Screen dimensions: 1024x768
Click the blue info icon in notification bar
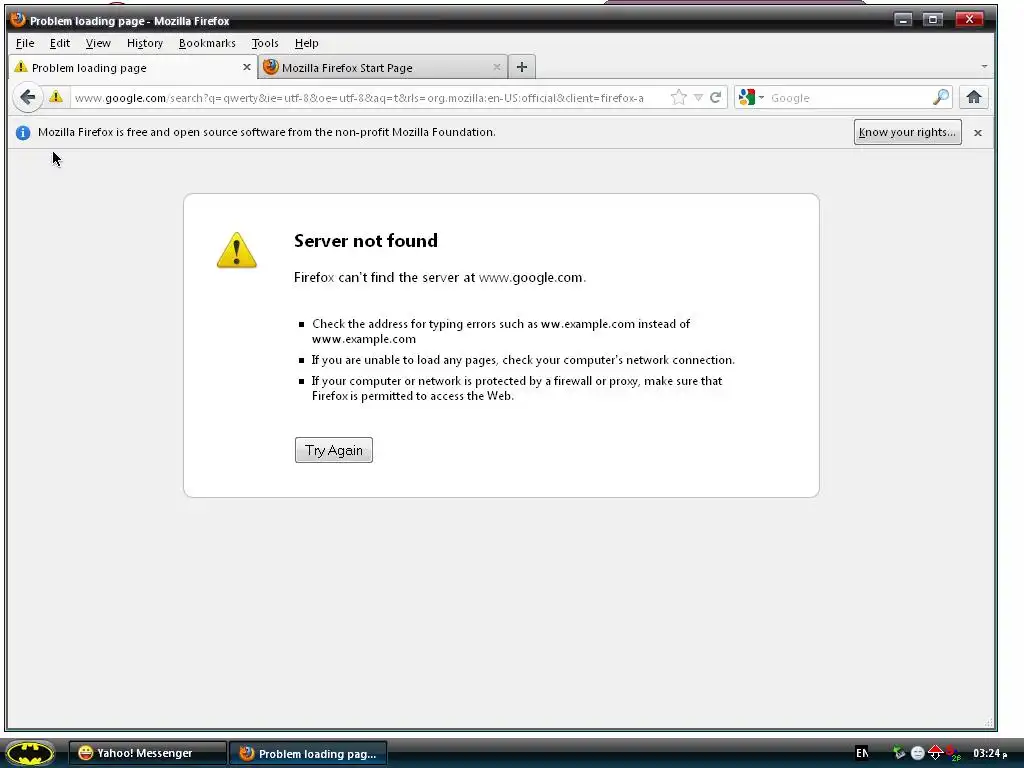(x=23, y=133)
